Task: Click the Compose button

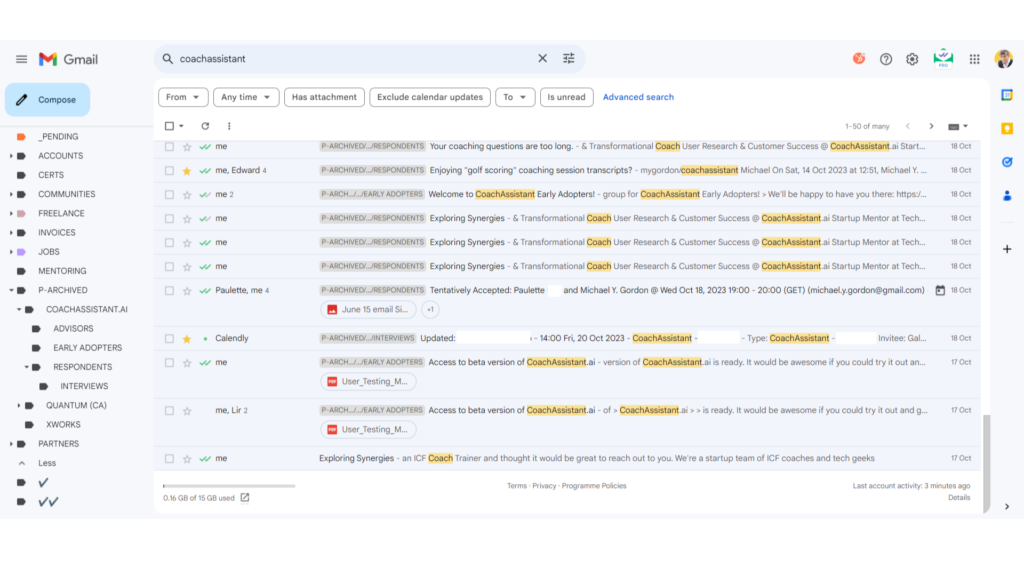Action: [x=48, y=100]
